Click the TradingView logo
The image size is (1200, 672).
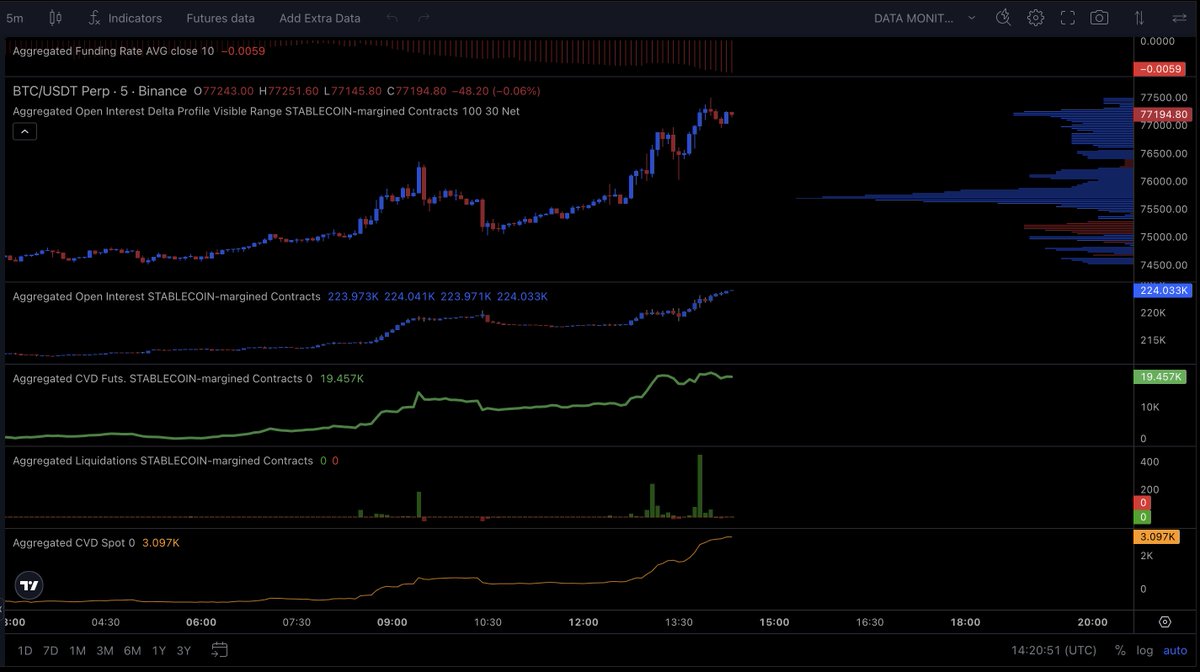click(x=29, y=586)
